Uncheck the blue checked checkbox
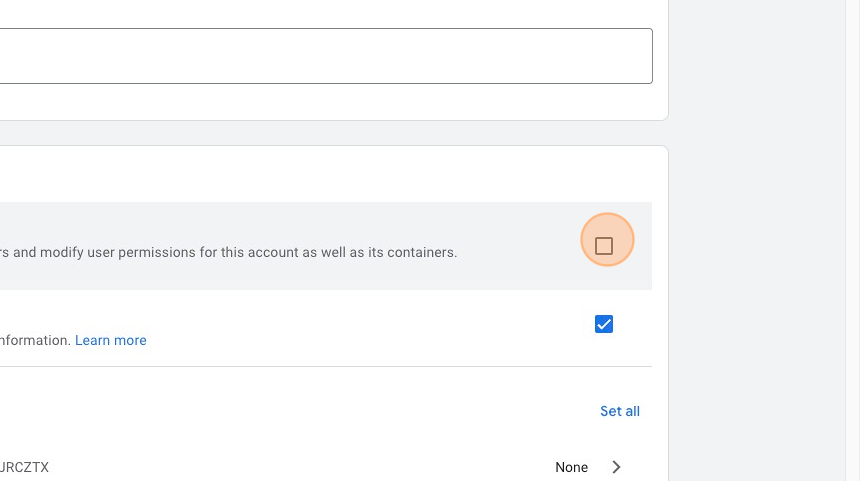The width and height of the screenshot is (860, 481). pos(604,324)
